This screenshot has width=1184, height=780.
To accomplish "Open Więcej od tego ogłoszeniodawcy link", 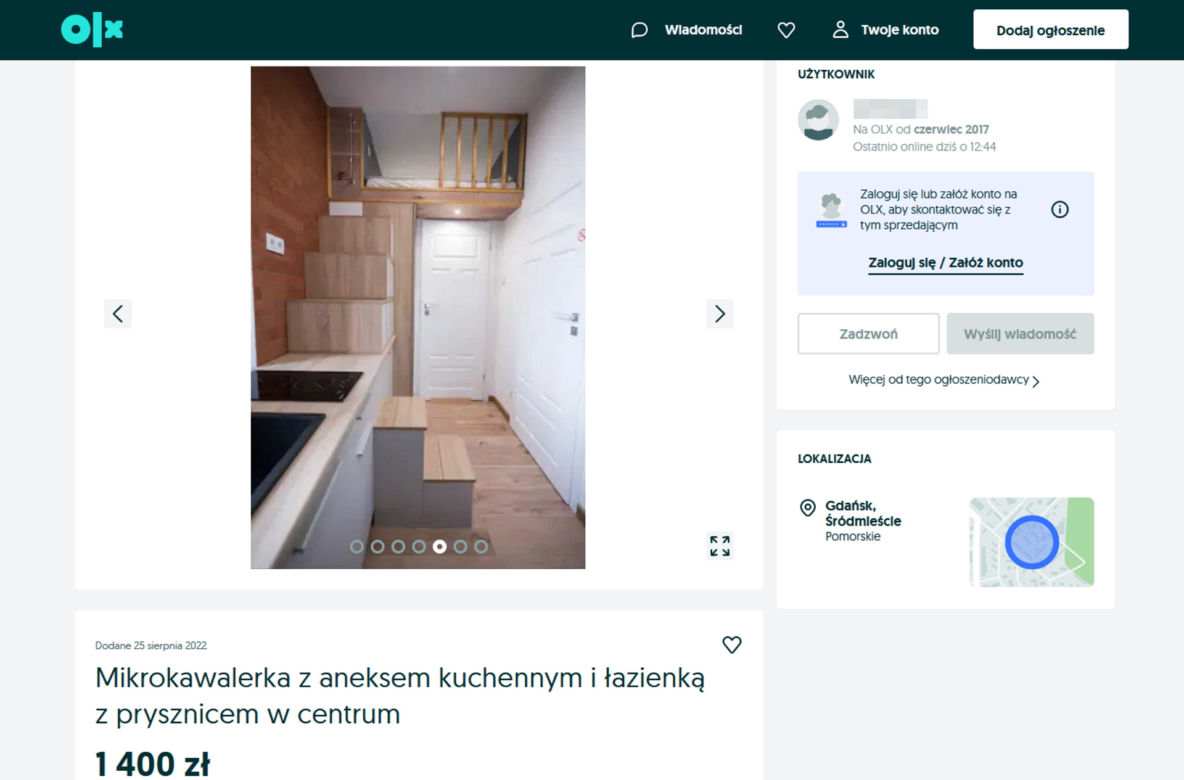I will [939, 380].
